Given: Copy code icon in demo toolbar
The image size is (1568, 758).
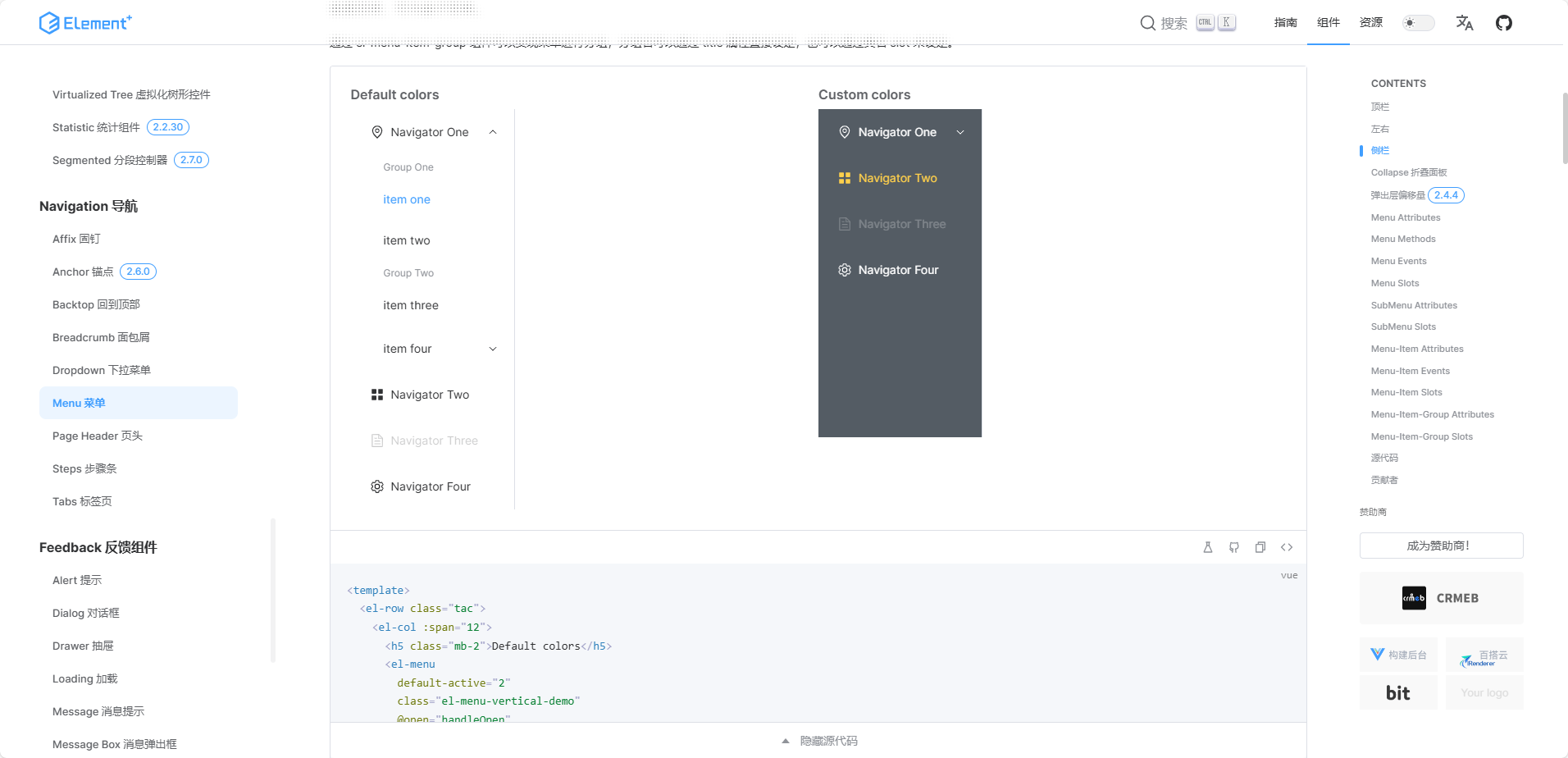Looking at the screenshot, I should point(1260,547).
